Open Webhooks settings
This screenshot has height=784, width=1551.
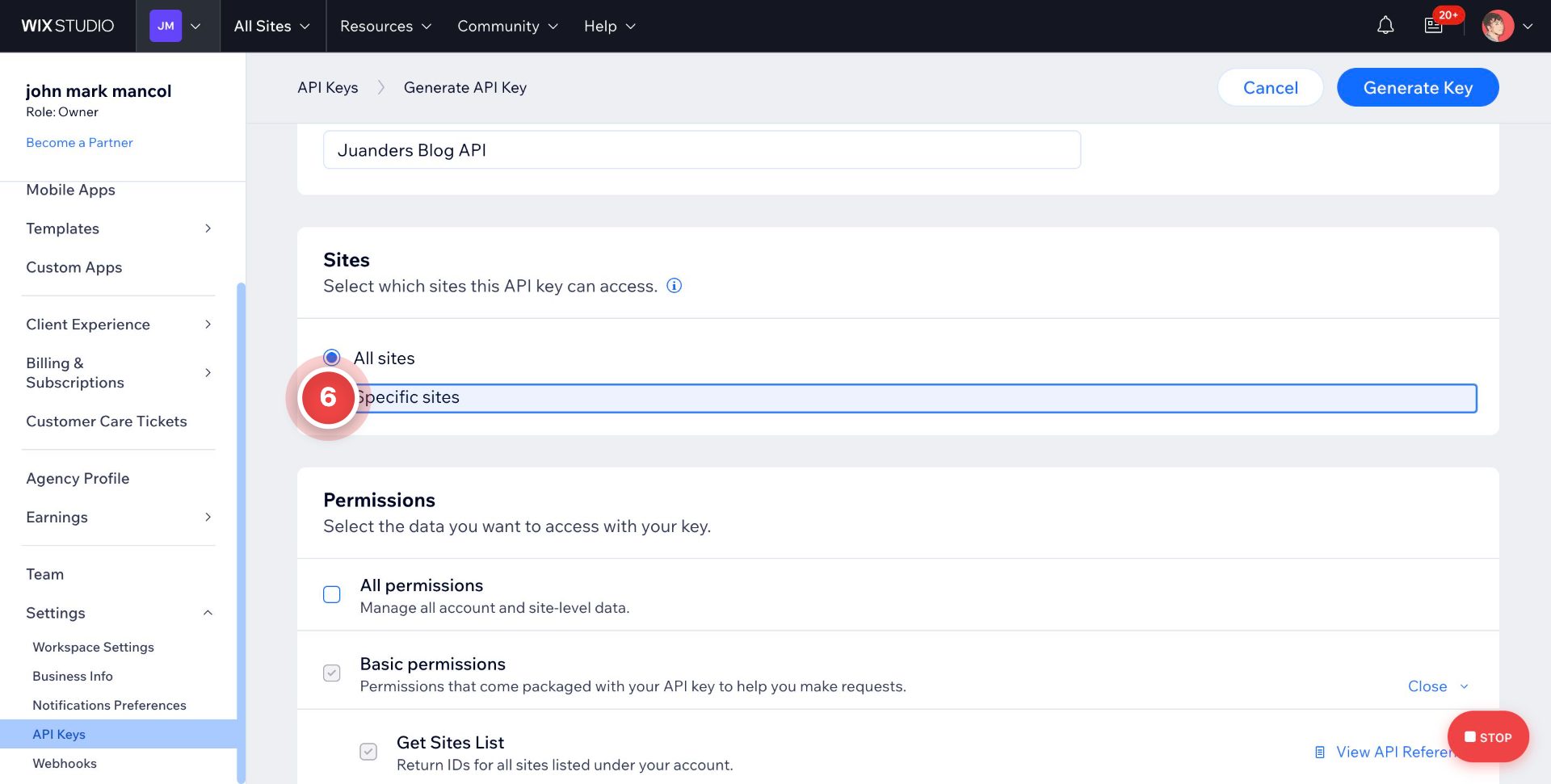coord(65,763)
